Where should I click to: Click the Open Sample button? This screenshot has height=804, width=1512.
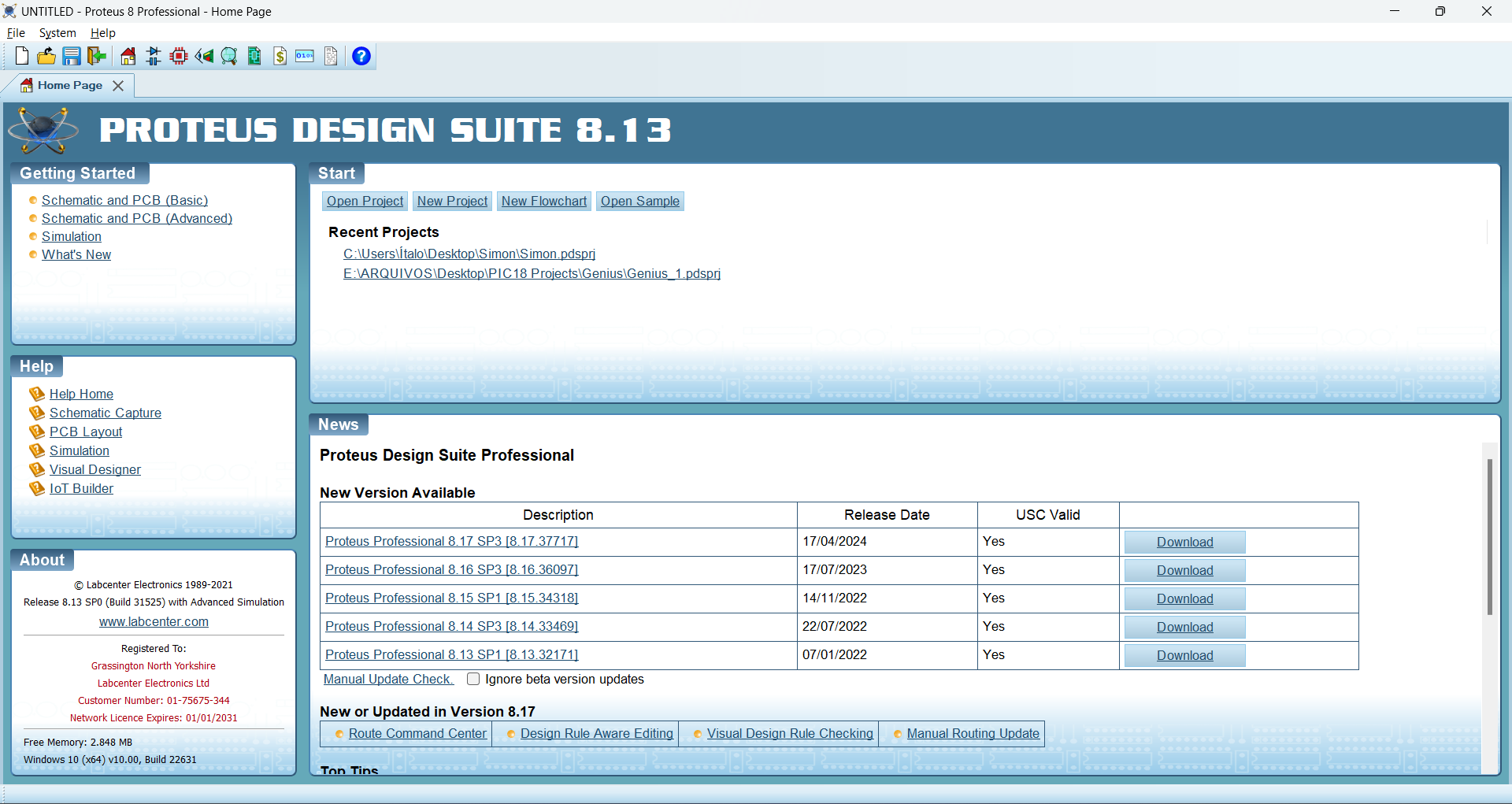tap(640, 201)
